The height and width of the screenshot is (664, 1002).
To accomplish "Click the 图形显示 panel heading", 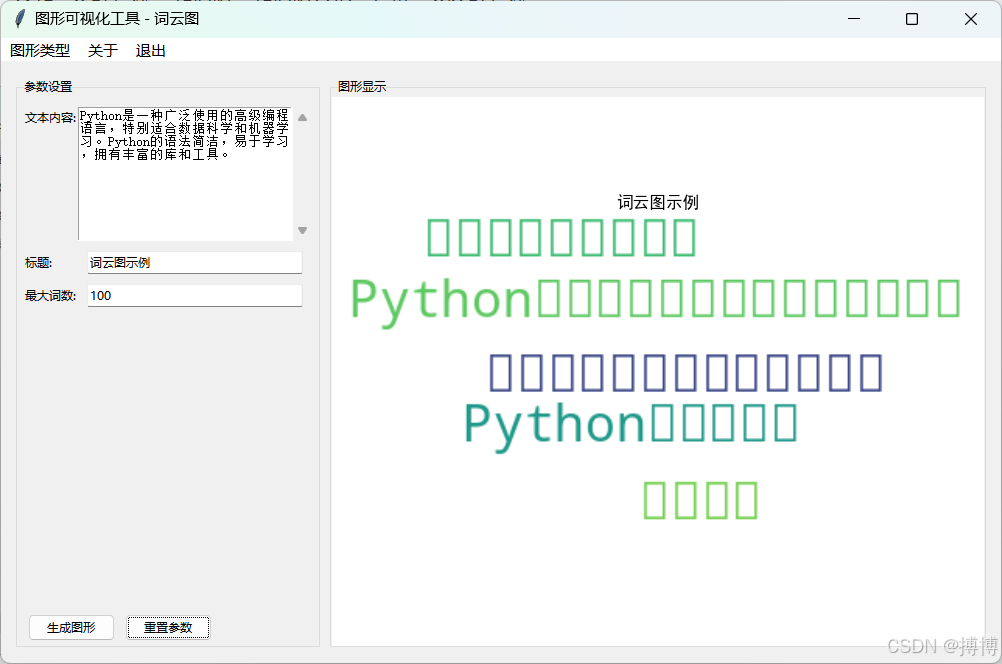I will [362, 86].
